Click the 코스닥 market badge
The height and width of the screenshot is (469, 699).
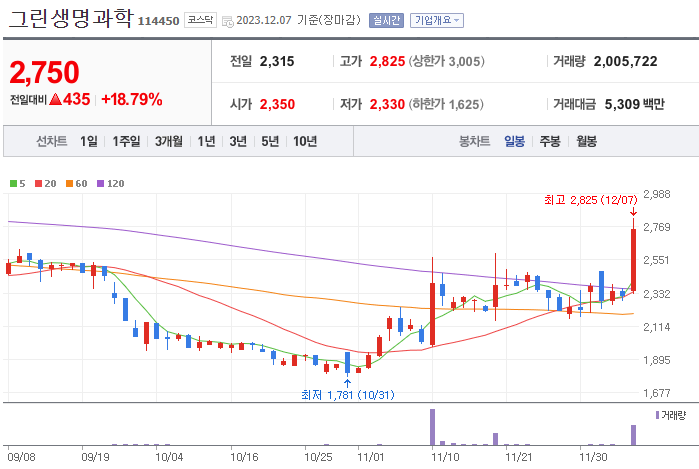(x=200, y=20)
